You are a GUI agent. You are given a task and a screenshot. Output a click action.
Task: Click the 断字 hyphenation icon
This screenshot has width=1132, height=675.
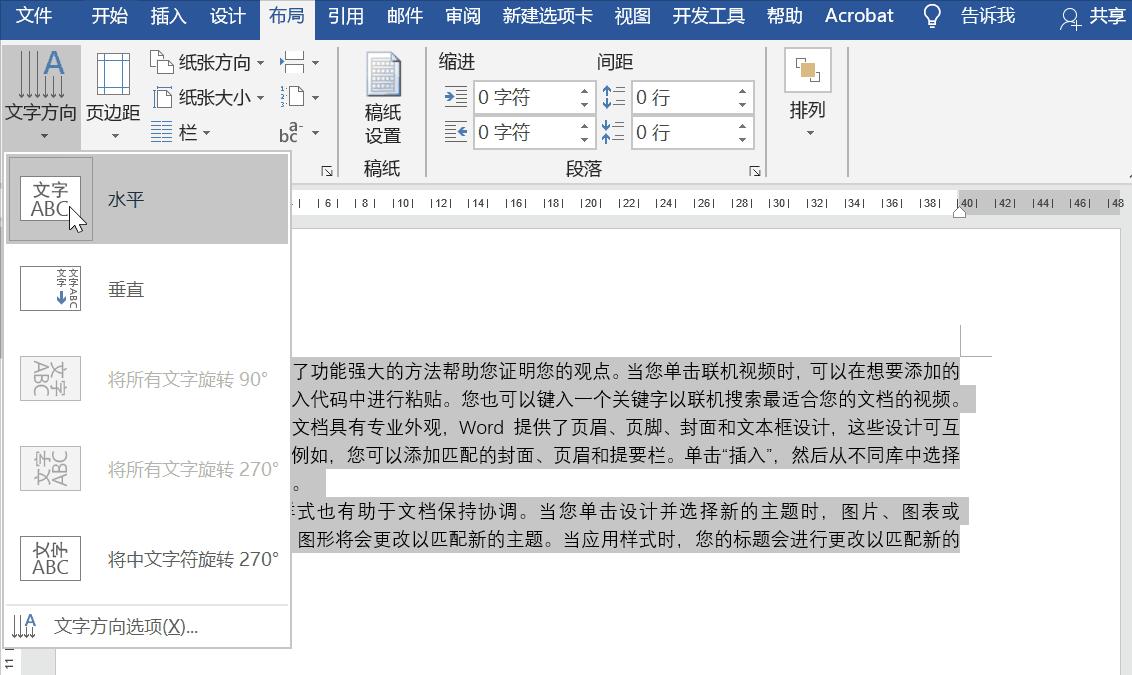coord(290,131)
